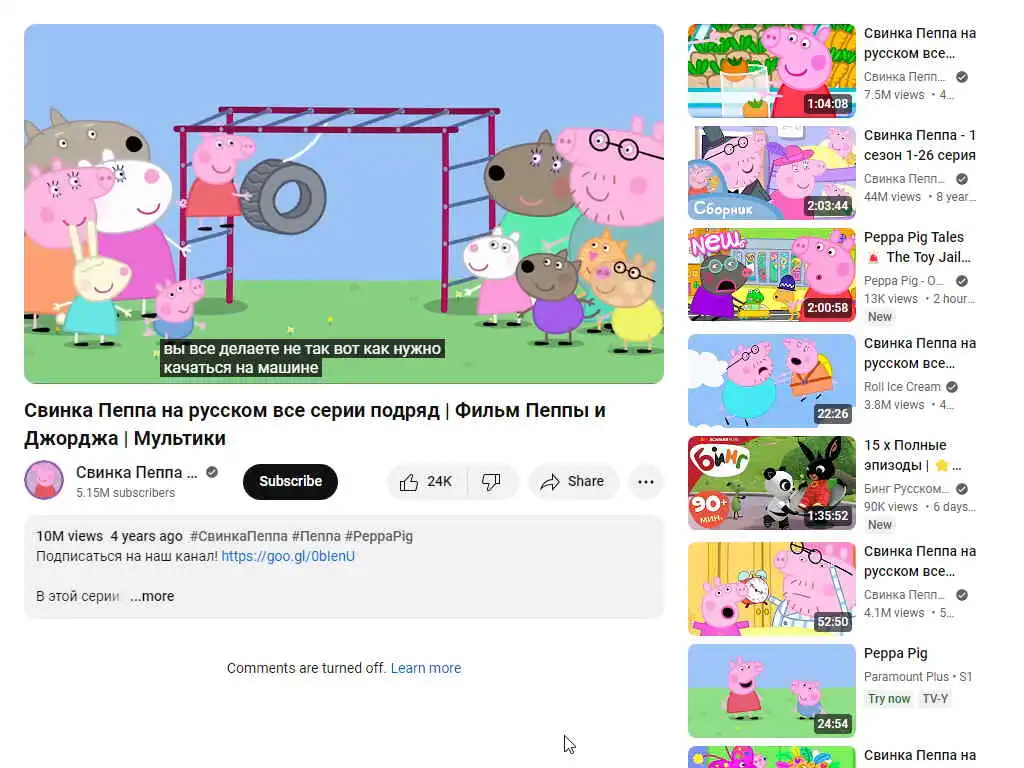Click the main video player
1024x768 pixels.
click(x=344, y=204)
